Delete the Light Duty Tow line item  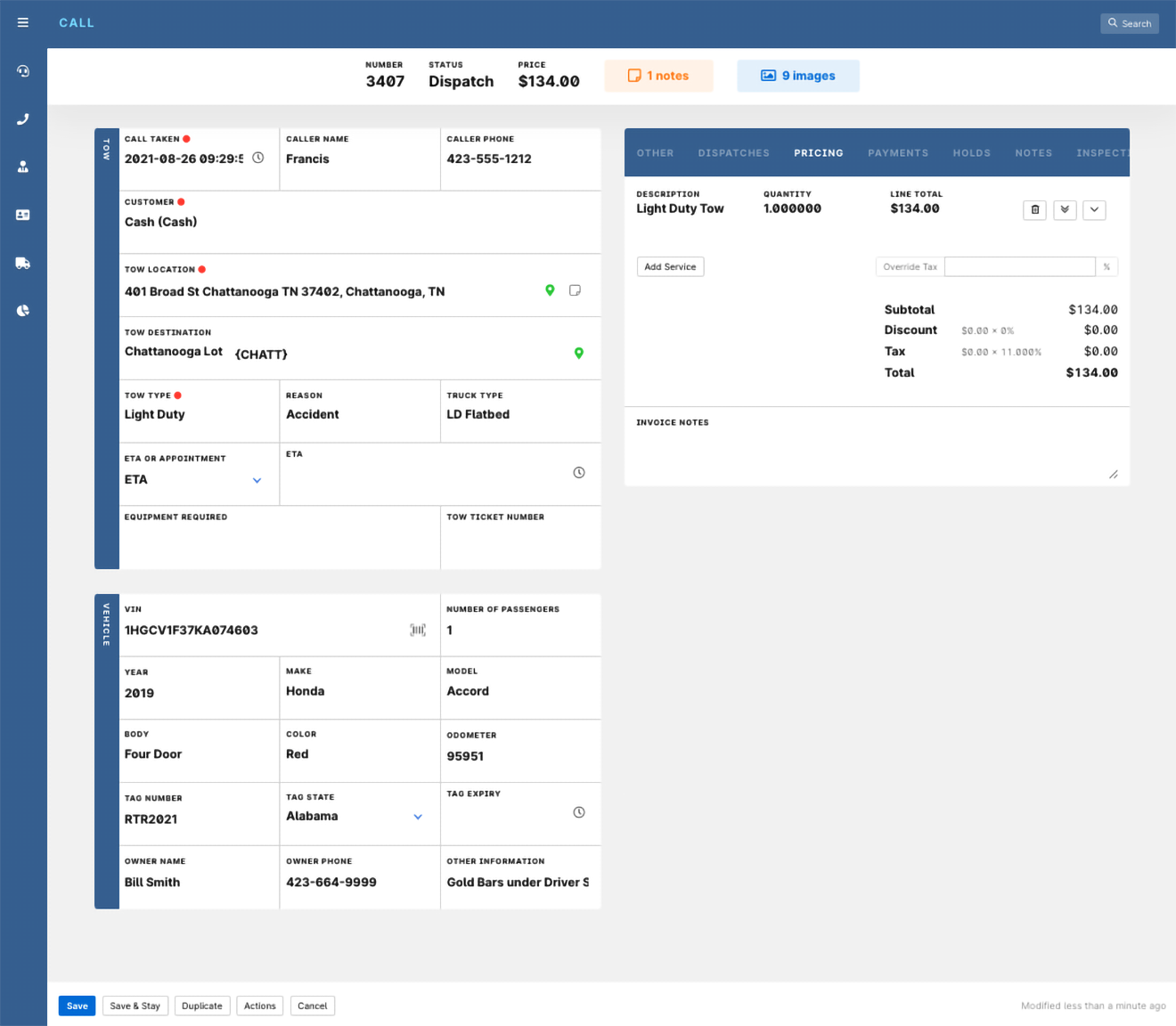[1034, 209]
